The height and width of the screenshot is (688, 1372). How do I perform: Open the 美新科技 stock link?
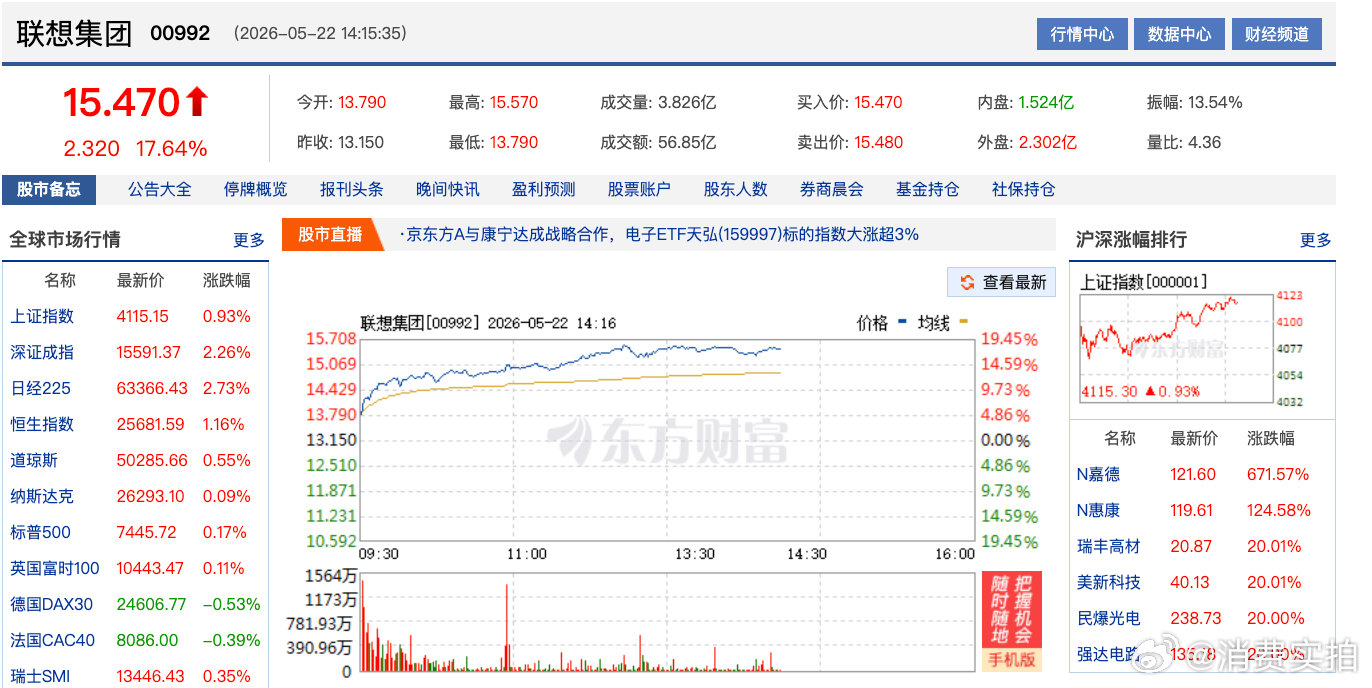(1108, 582)
